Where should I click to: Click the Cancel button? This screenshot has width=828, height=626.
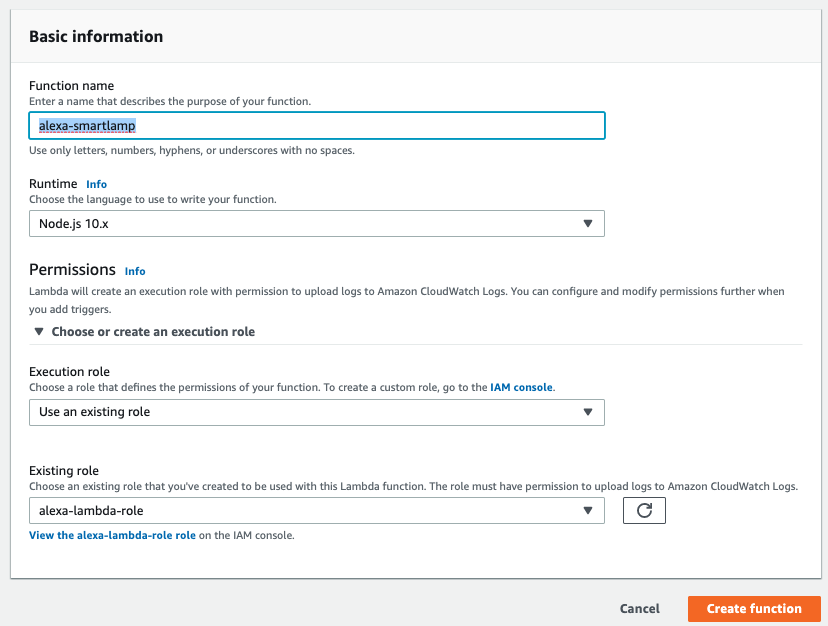(x=639, y=609)
